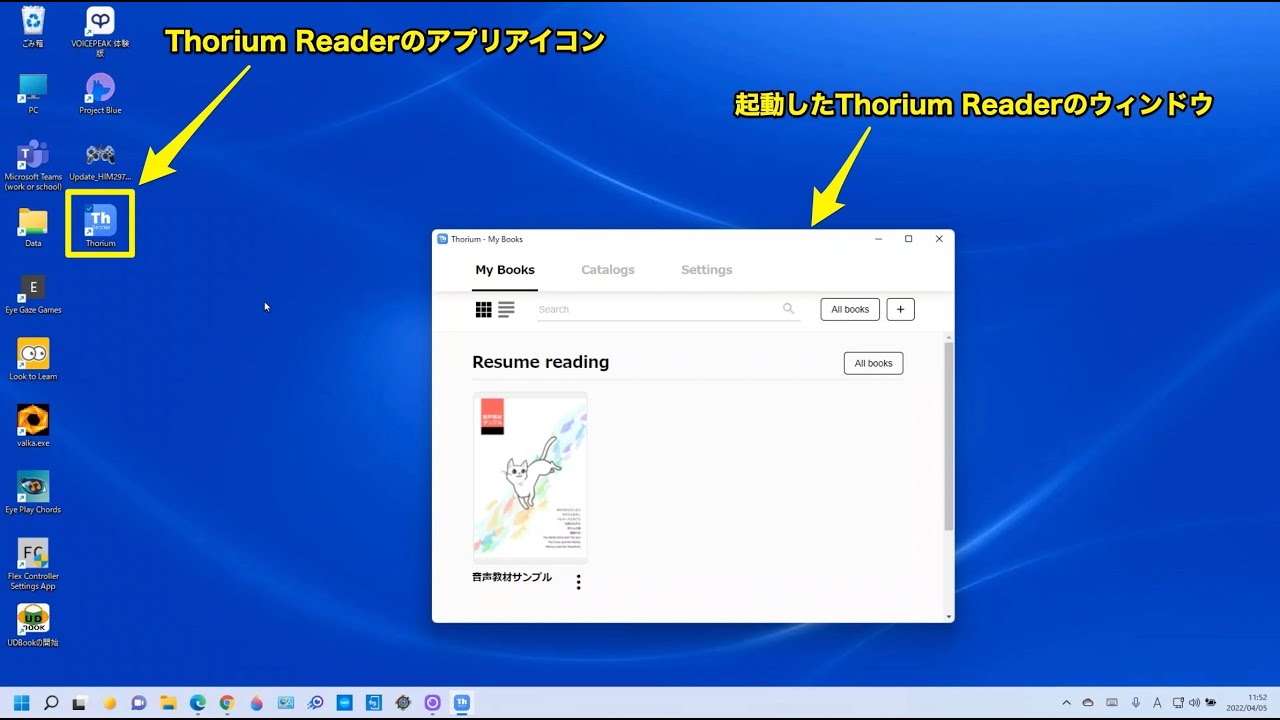Open the Chat icon on the taskbar
The width and height of the screenshot is (1280, 720).
(x=139, y=703)
